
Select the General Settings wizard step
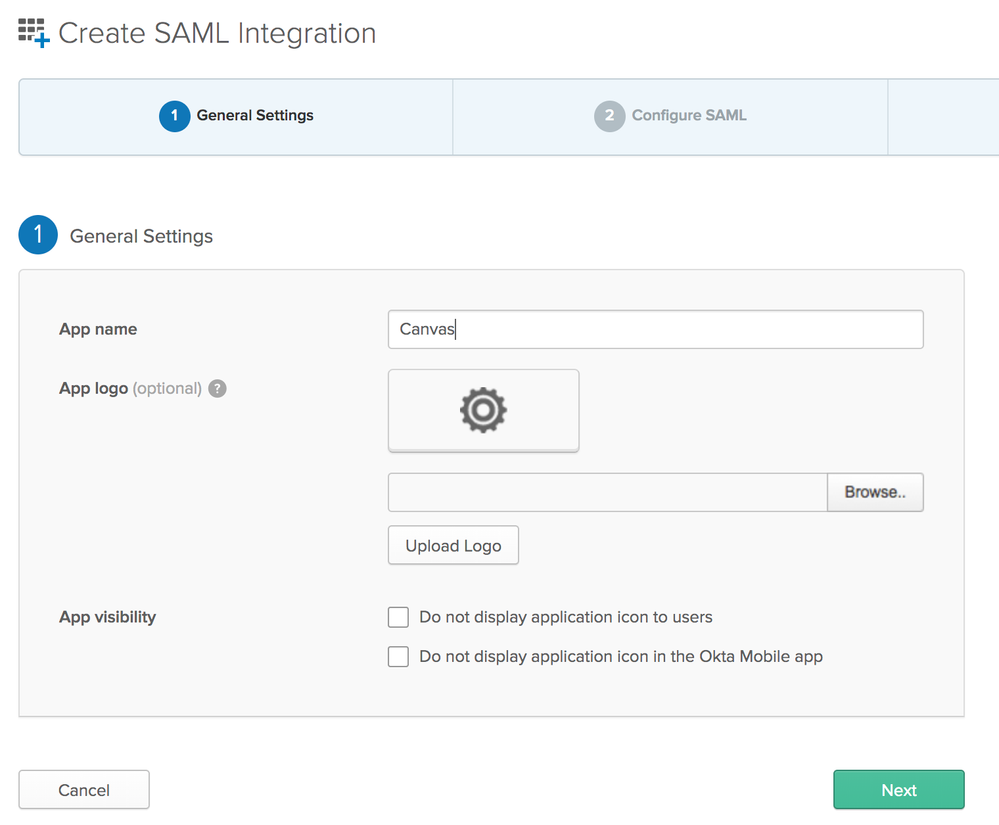coord(236,117)
